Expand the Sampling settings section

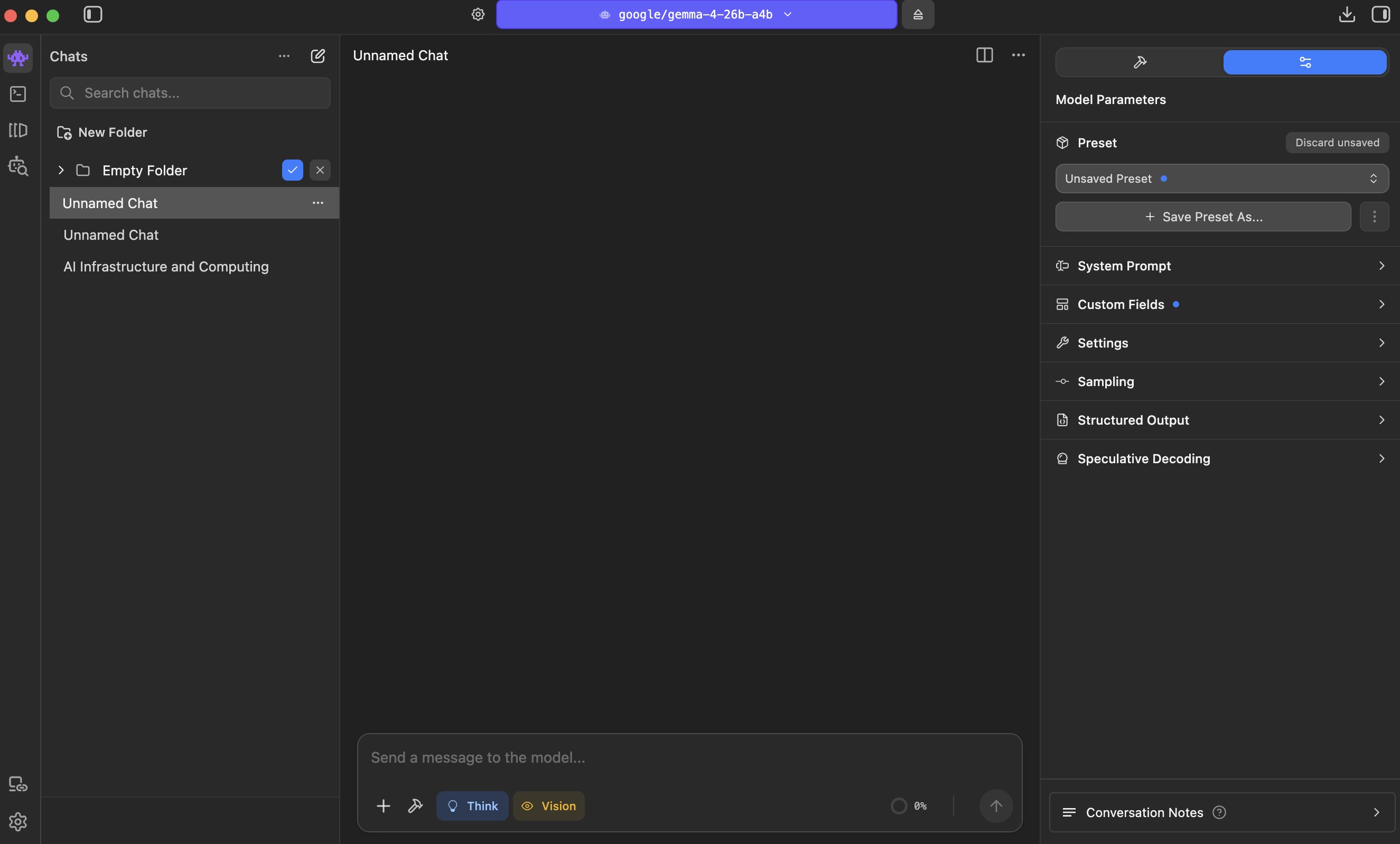point(1220,382)
